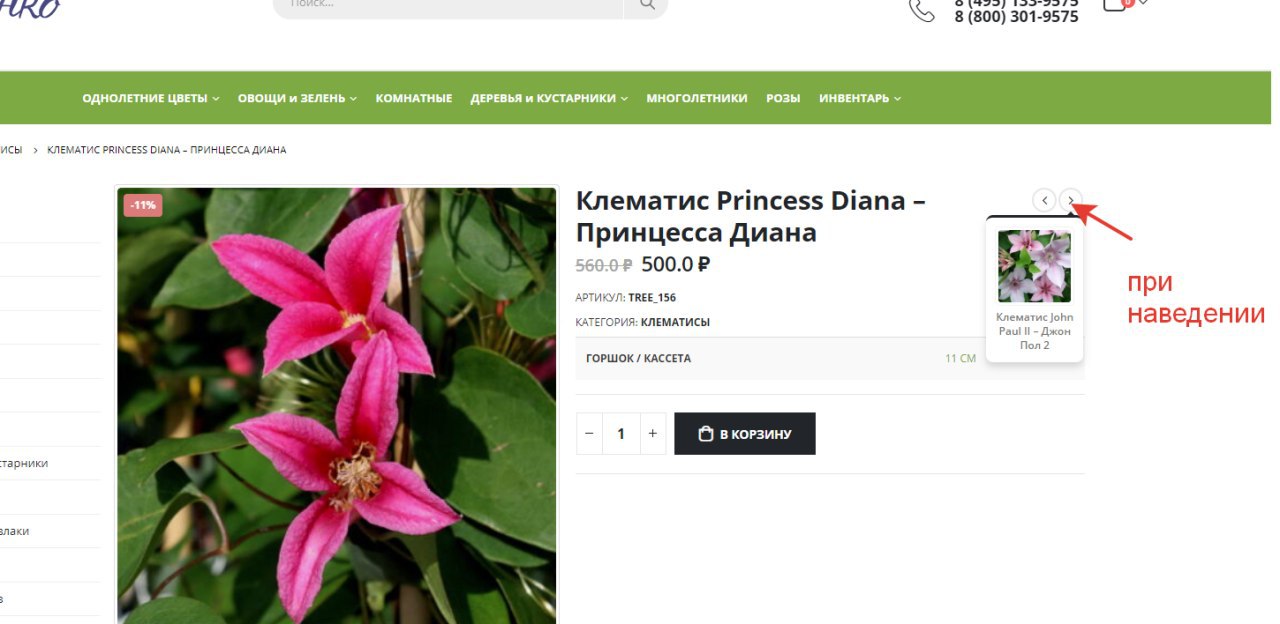Go to previous product arrow
This screenshot has width=1280, height=624.
[x=1044, y=200]
